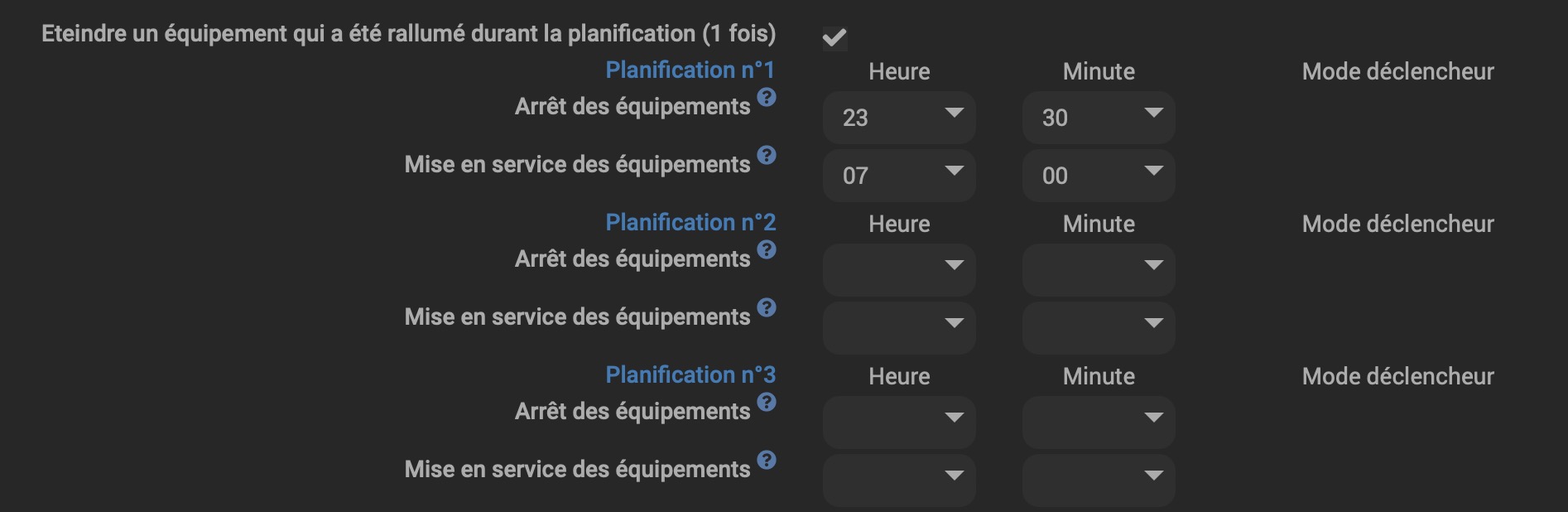Click the Planification n°3 heading

[690, 375]
